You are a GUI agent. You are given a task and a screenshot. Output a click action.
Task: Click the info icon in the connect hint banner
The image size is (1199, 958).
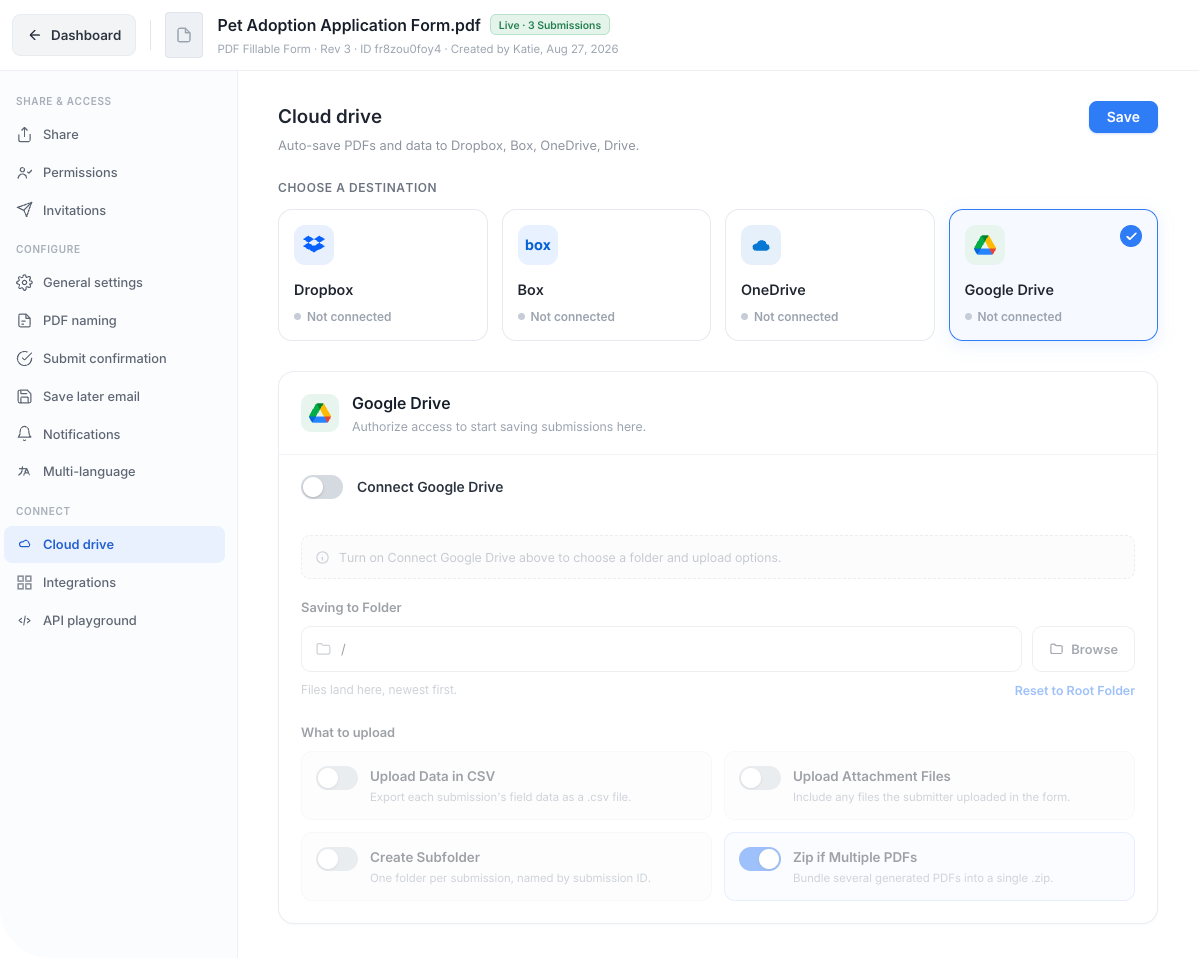[x=323, y=558]
